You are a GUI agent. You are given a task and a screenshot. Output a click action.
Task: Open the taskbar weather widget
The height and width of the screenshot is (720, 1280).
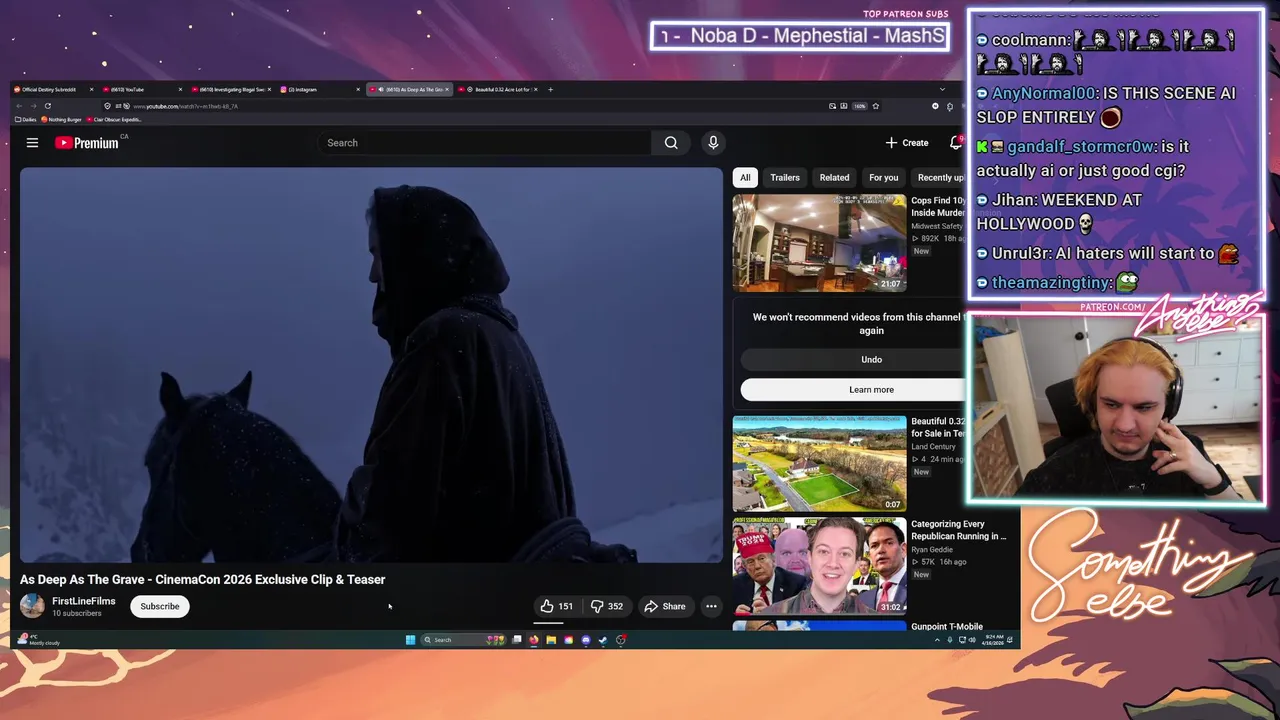[40, 640]
